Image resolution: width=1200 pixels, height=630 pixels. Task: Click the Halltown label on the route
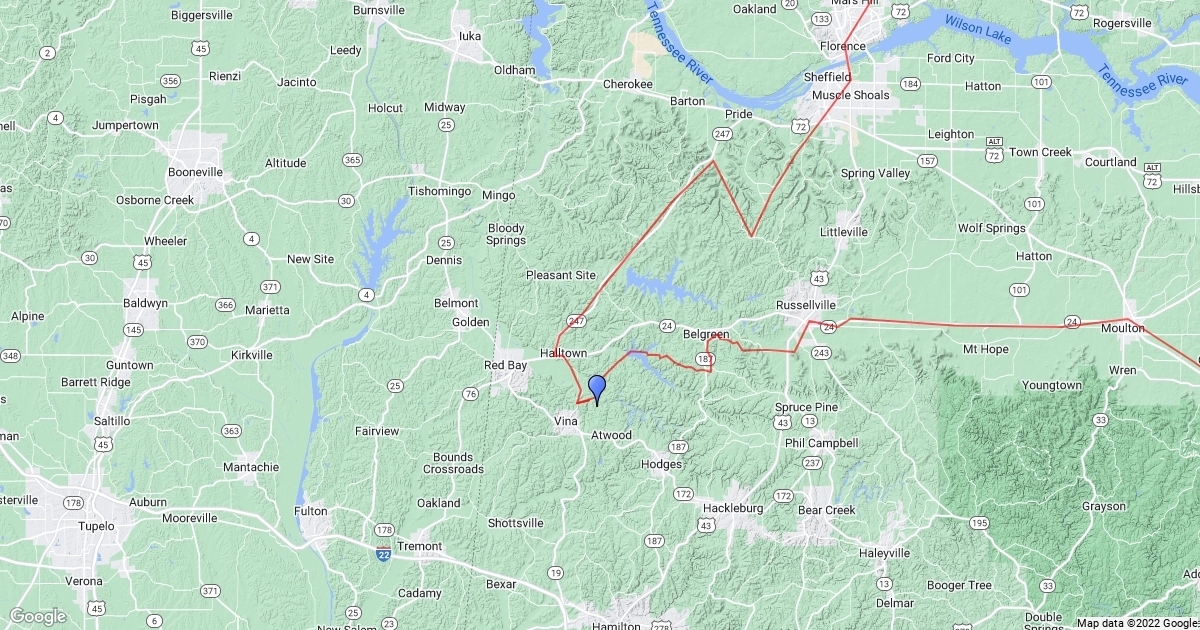pos(563,354)
